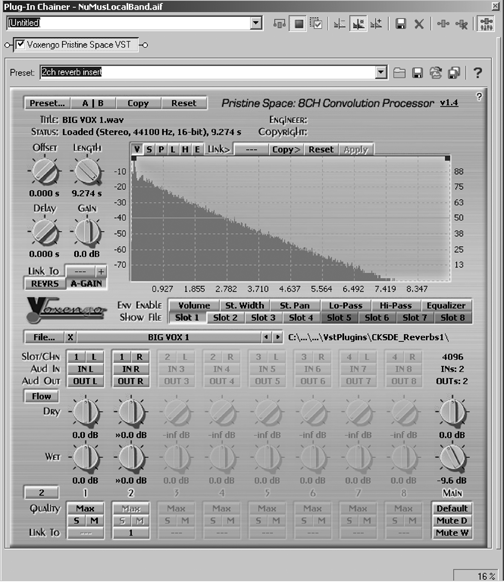Viewport: 504px width, 582px height.
Task: Click the A | B compare button
Action: [x=93, y=103]
